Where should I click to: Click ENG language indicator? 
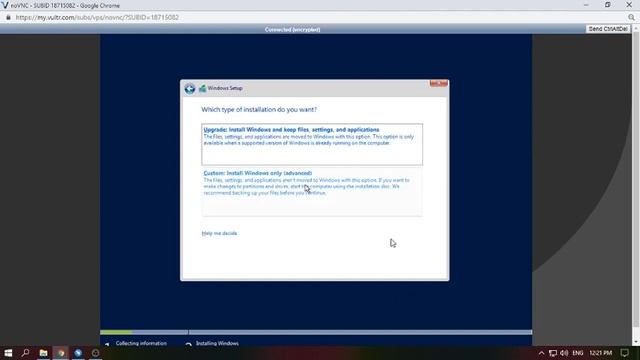point(578,353)
